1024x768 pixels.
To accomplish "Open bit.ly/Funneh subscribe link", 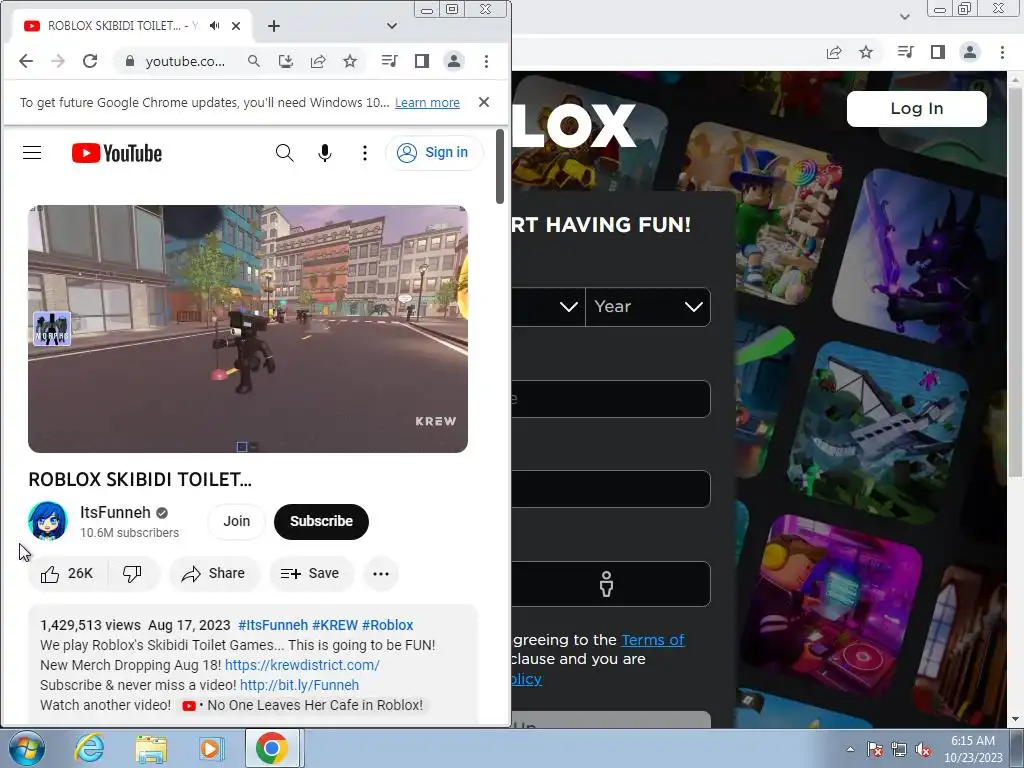I will [300, 685].
